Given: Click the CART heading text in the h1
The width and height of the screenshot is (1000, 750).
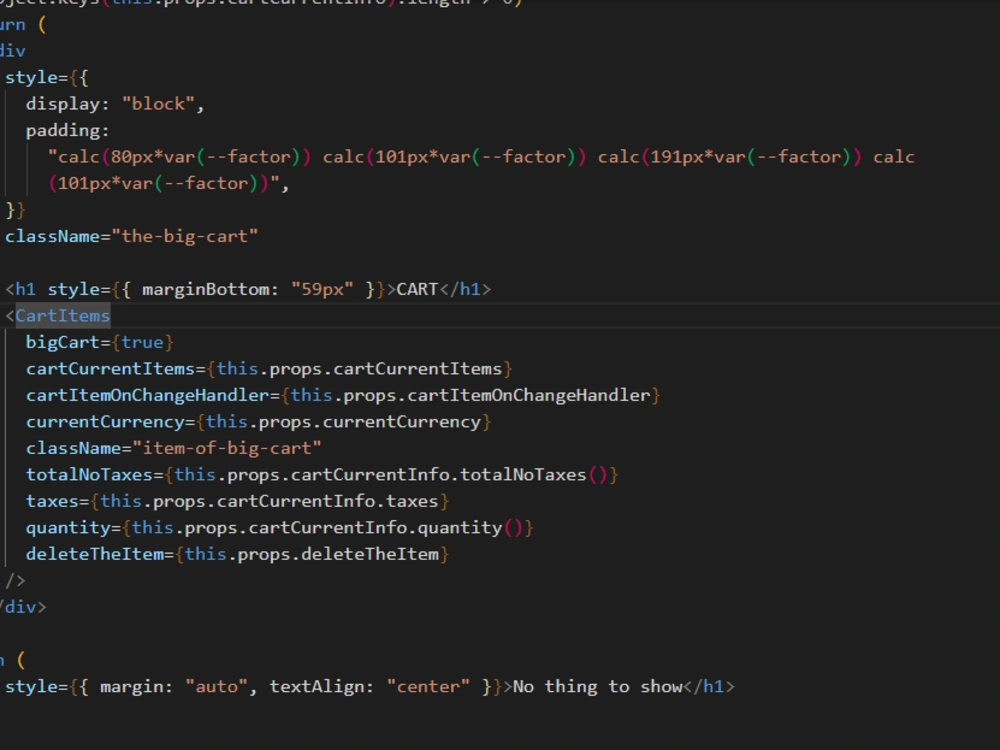Looking at the screenshot, I should tap(418, 290).
